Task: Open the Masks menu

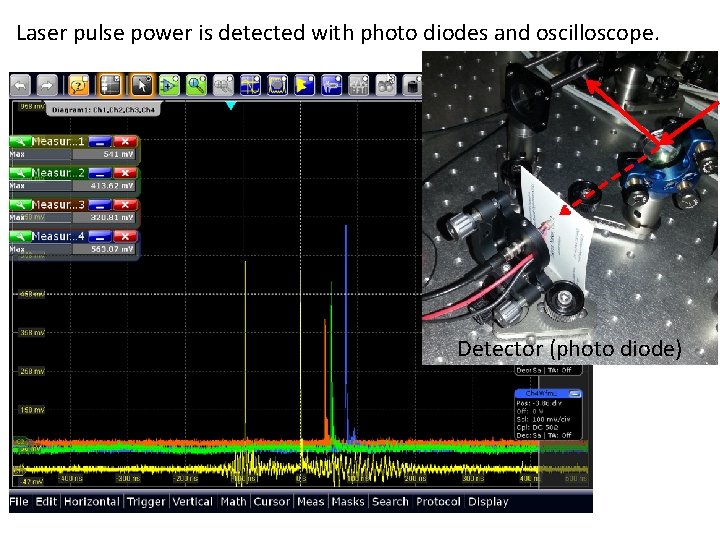Action: point(348,501)
